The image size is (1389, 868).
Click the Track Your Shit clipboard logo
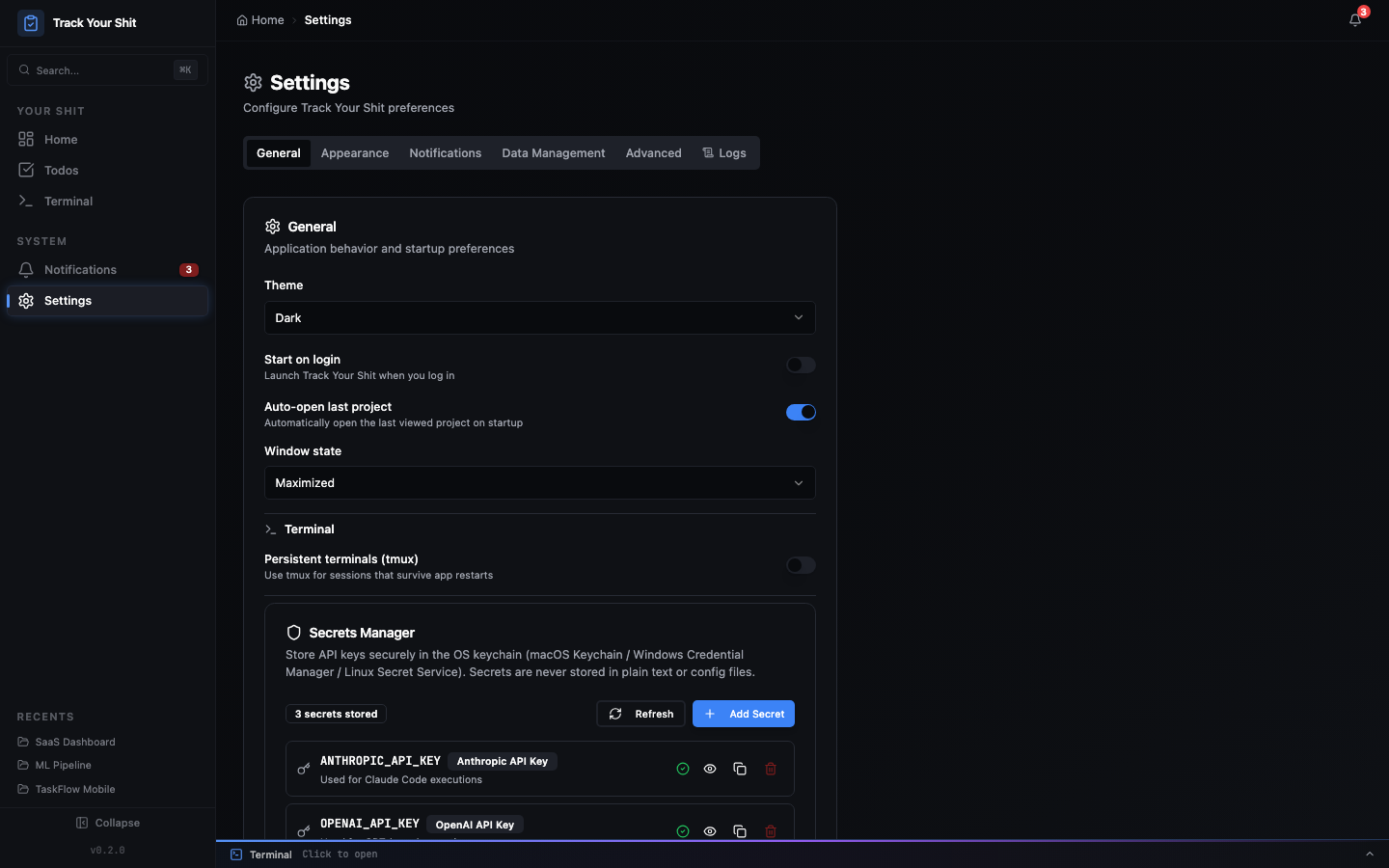click(30, 22)
